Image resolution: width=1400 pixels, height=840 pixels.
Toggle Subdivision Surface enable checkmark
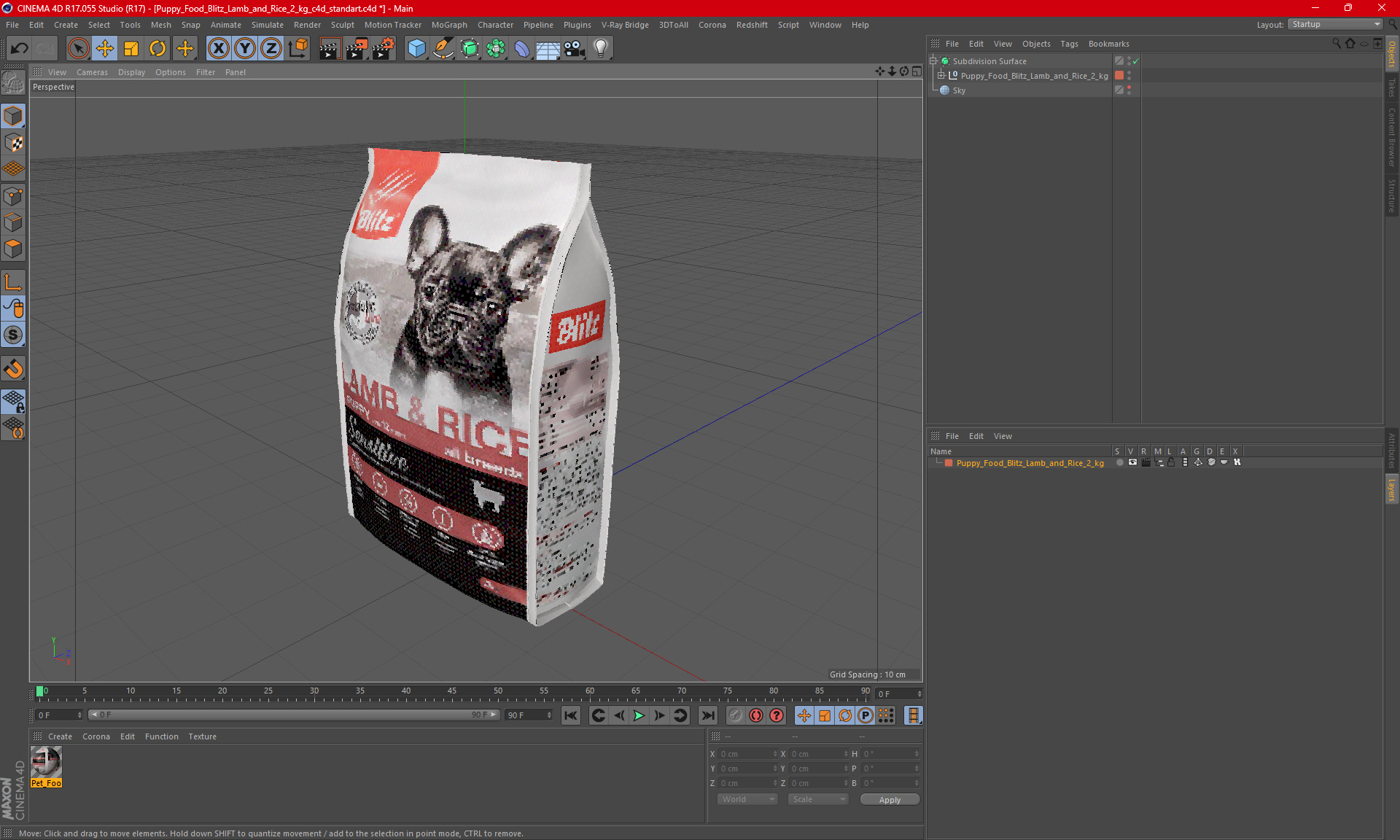[1135, 61]
